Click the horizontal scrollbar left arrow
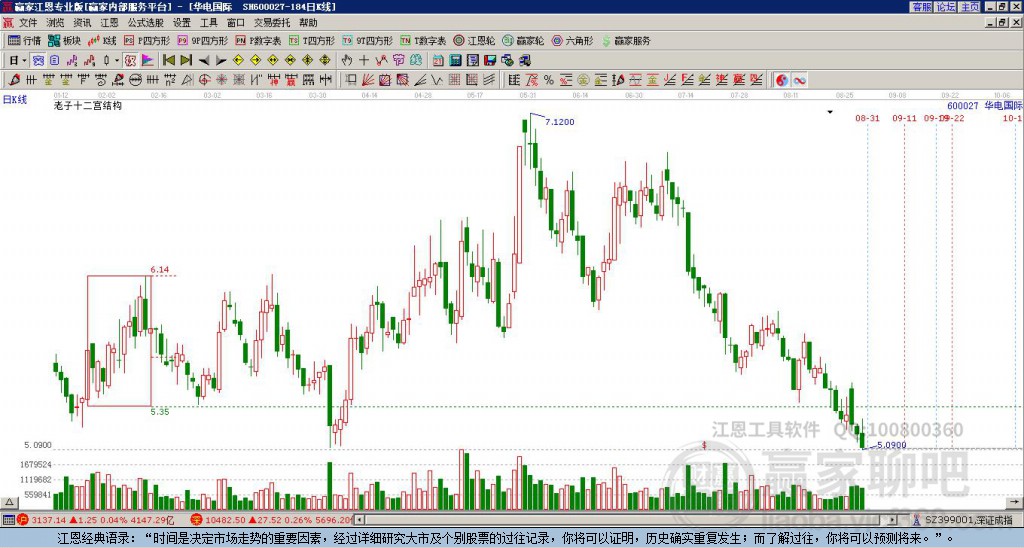 (360, 520)
